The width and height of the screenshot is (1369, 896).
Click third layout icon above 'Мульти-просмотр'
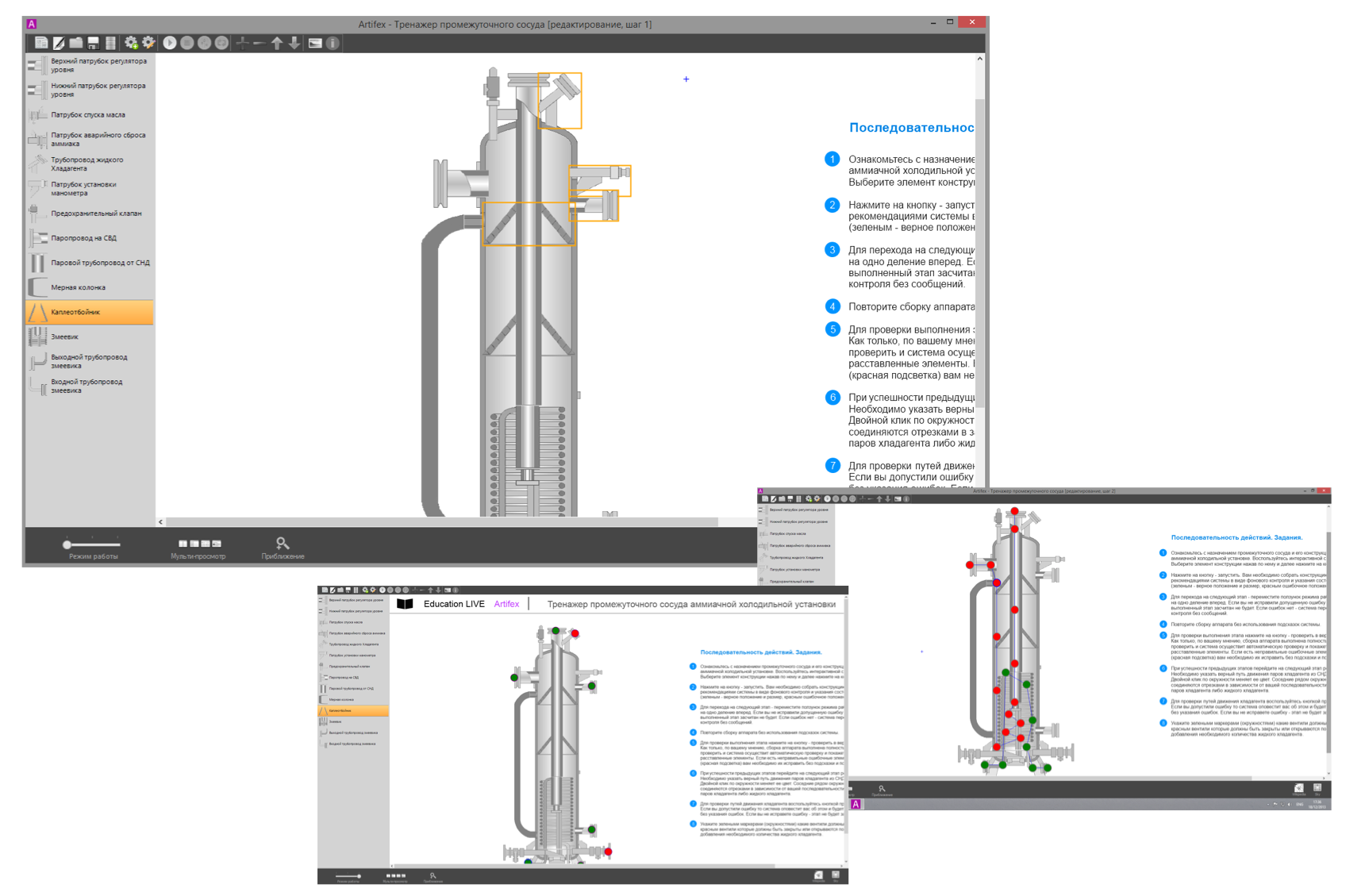(x=206, y=544)
